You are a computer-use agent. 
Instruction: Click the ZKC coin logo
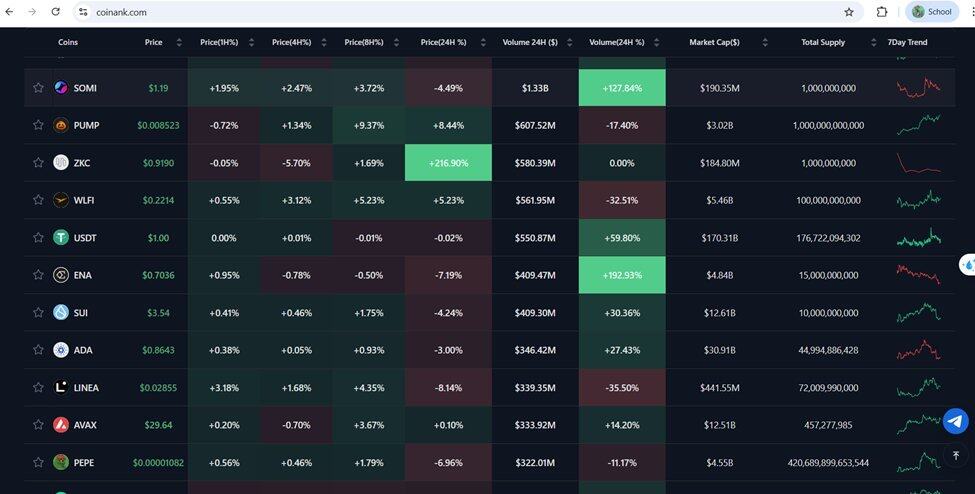coord(61,162)
